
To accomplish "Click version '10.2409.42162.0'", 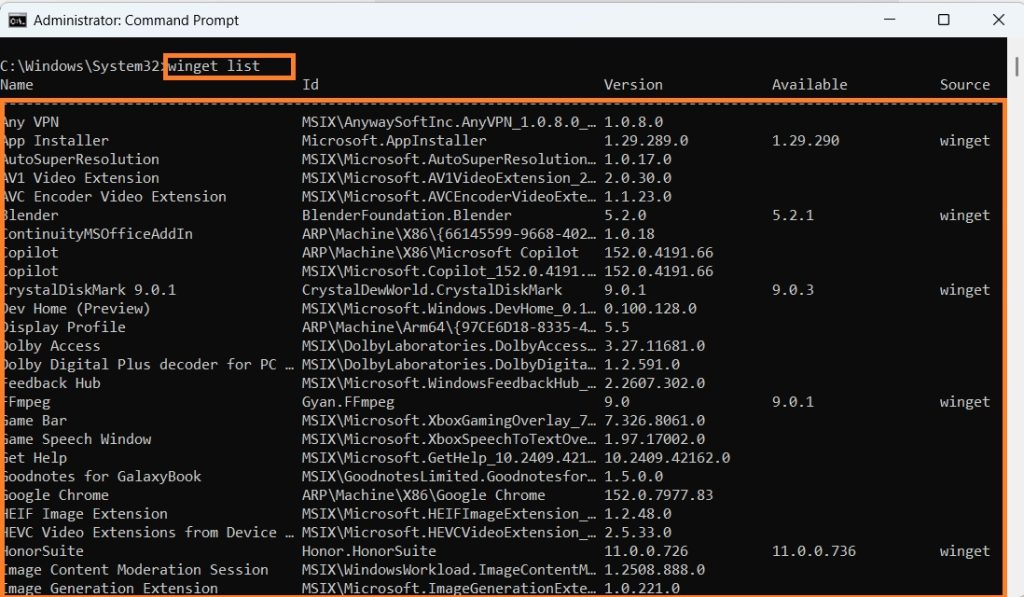I will click(x=667, y=458).
